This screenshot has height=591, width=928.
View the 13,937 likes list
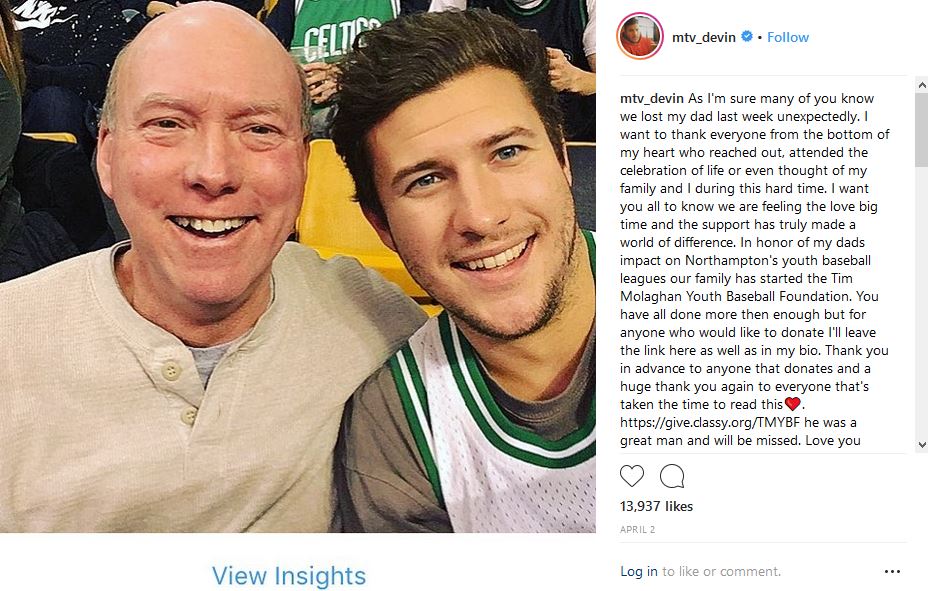coord(656,506)
